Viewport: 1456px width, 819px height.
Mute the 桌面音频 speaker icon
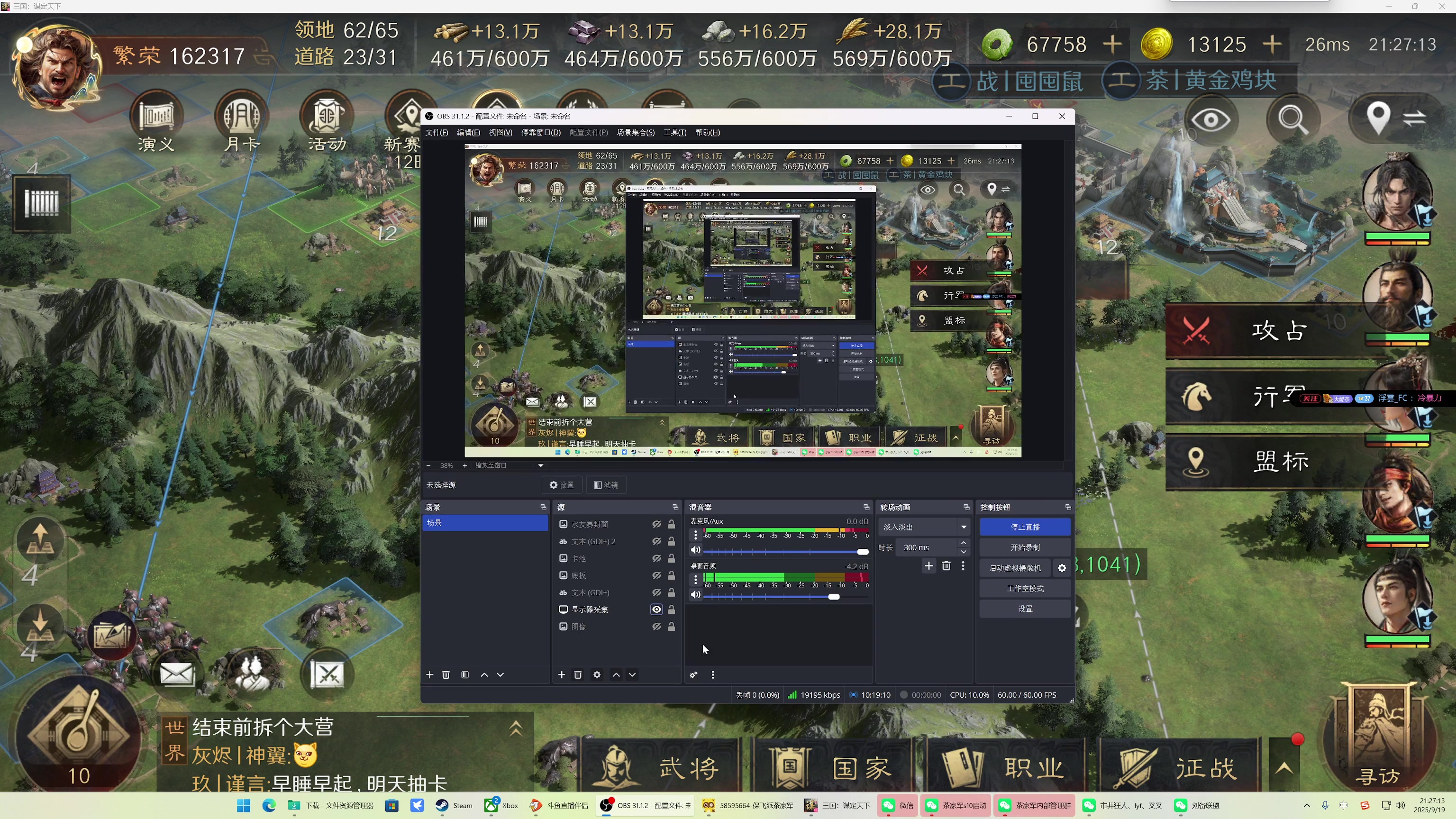coord(696,595)
